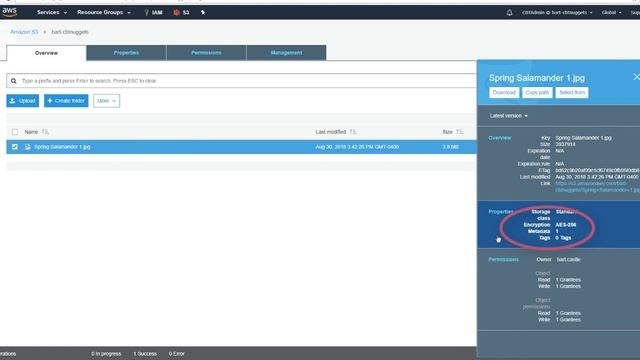
Task: Click the file icon for Spring Salamander
Action: 28,147
